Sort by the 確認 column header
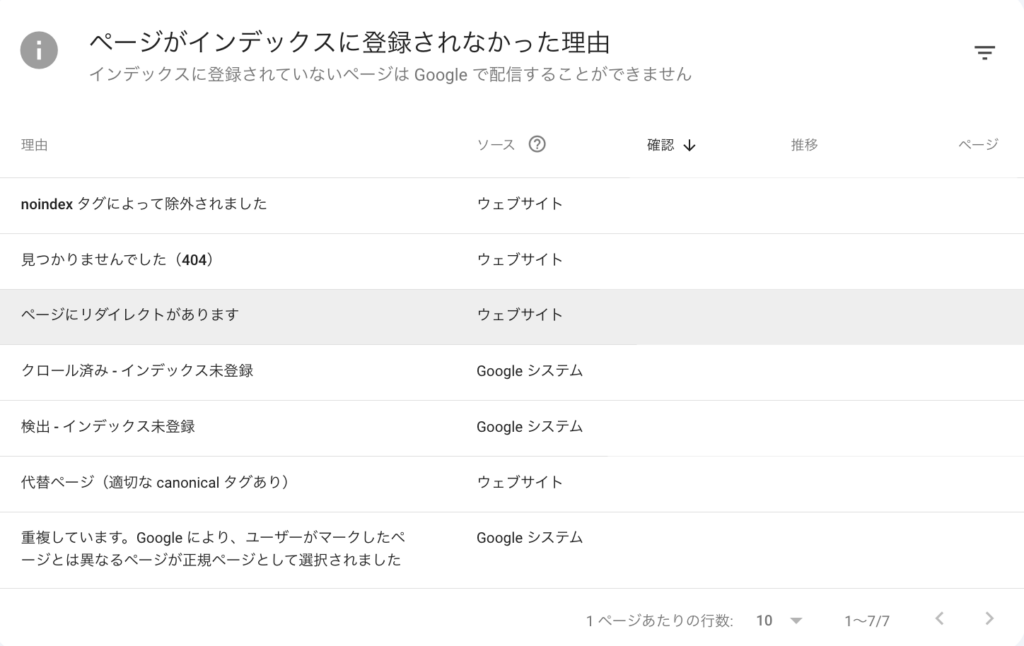The width and height of the screenshot is (1024, 646). point(660,145)
